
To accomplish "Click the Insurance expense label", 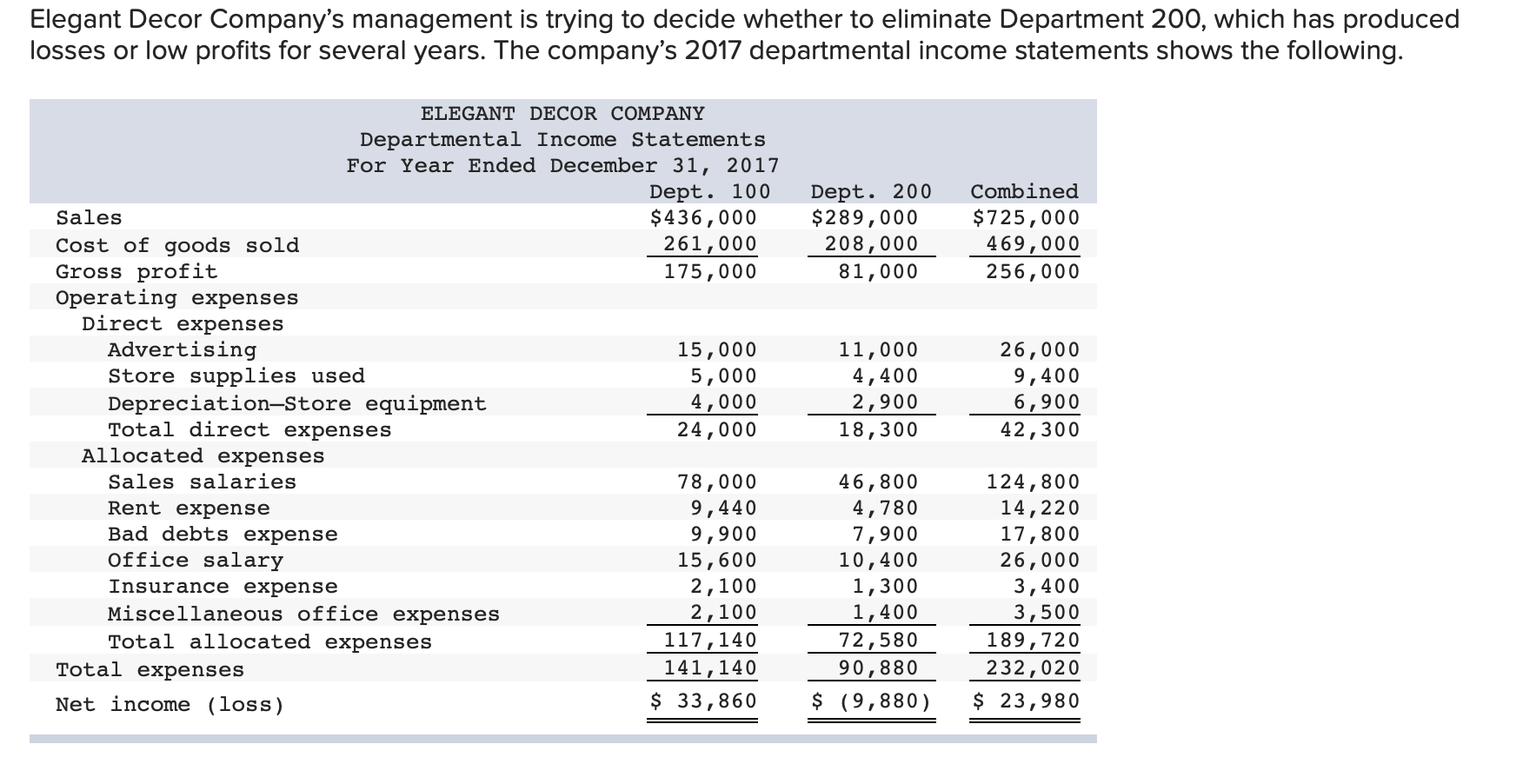I will pyautogui.click(x=223, y=587).
